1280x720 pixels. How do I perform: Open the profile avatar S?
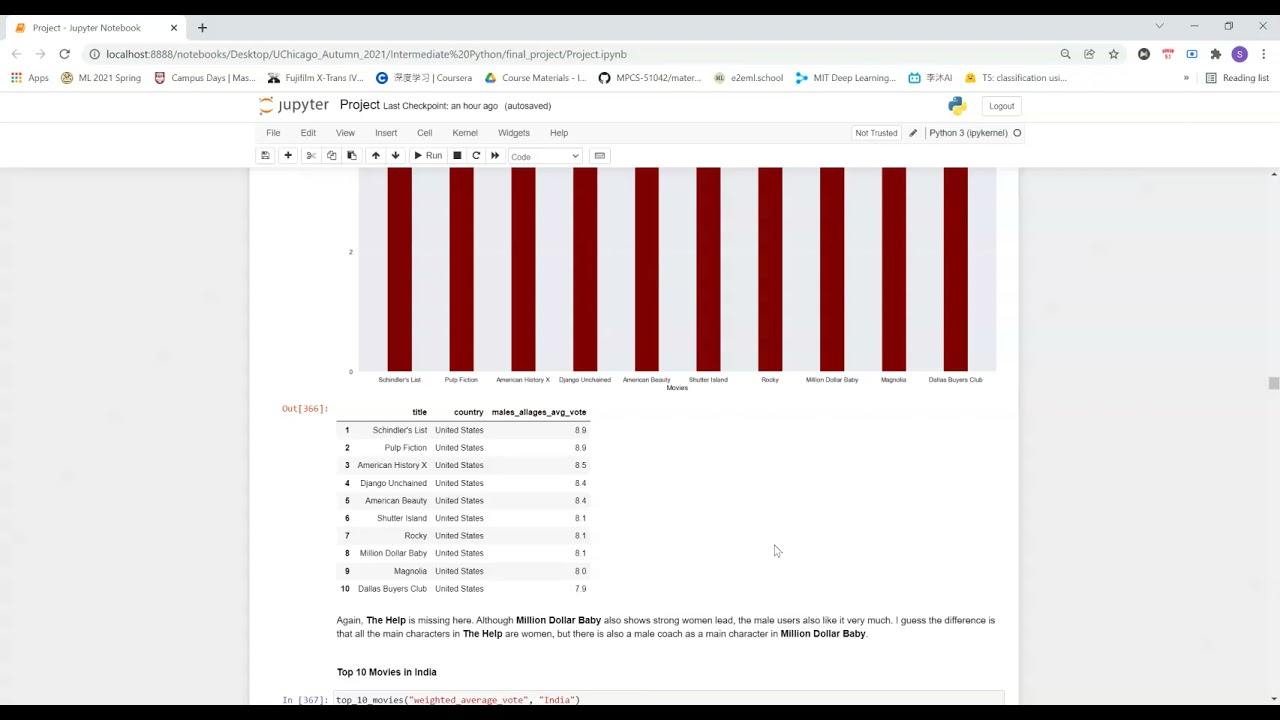[1239, 54]
